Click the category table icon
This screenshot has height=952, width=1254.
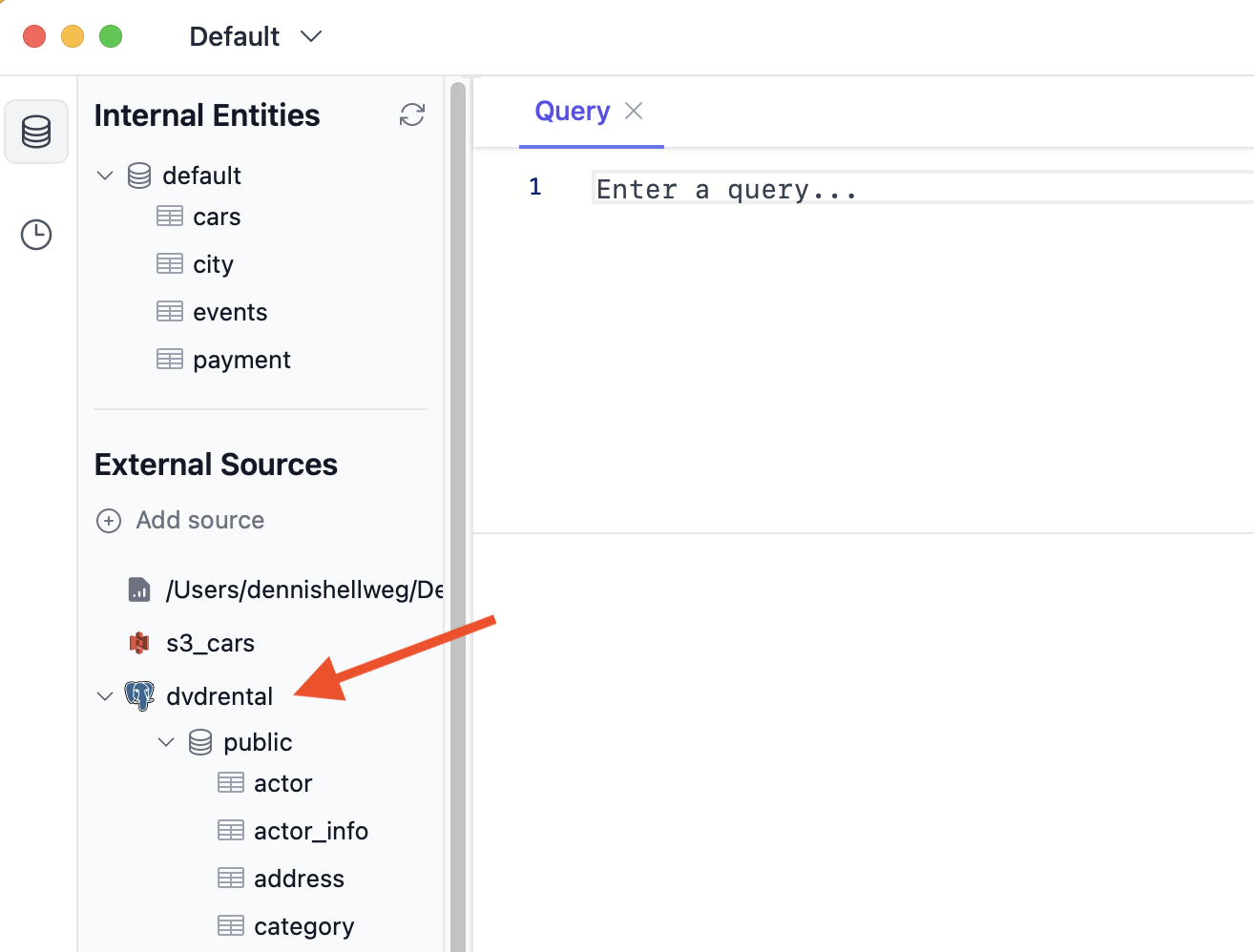click(x=231, y=926)
